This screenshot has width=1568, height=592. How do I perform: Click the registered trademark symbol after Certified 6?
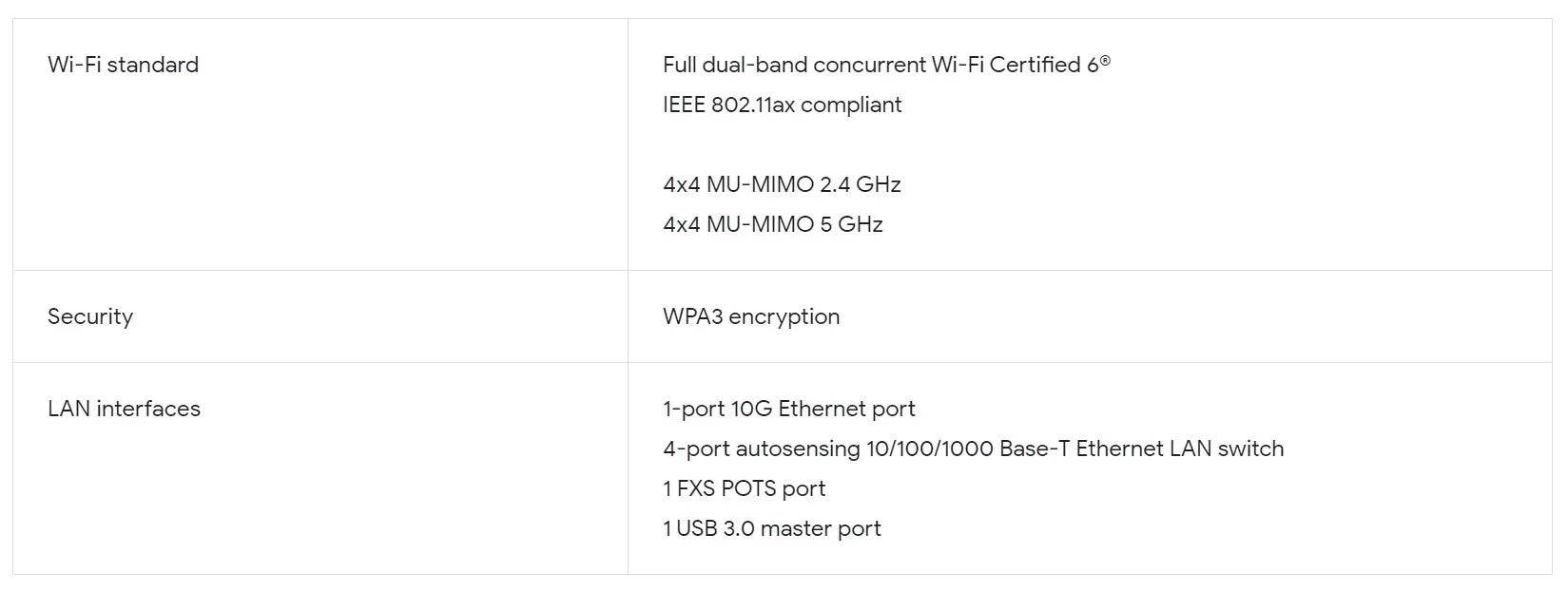click(1105, 59)
